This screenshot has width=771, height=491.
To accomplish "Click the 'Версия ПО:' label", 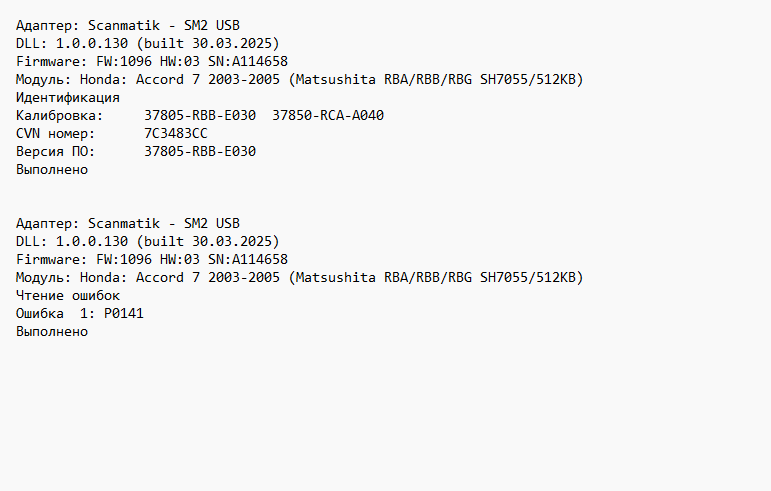I will 56,151.
